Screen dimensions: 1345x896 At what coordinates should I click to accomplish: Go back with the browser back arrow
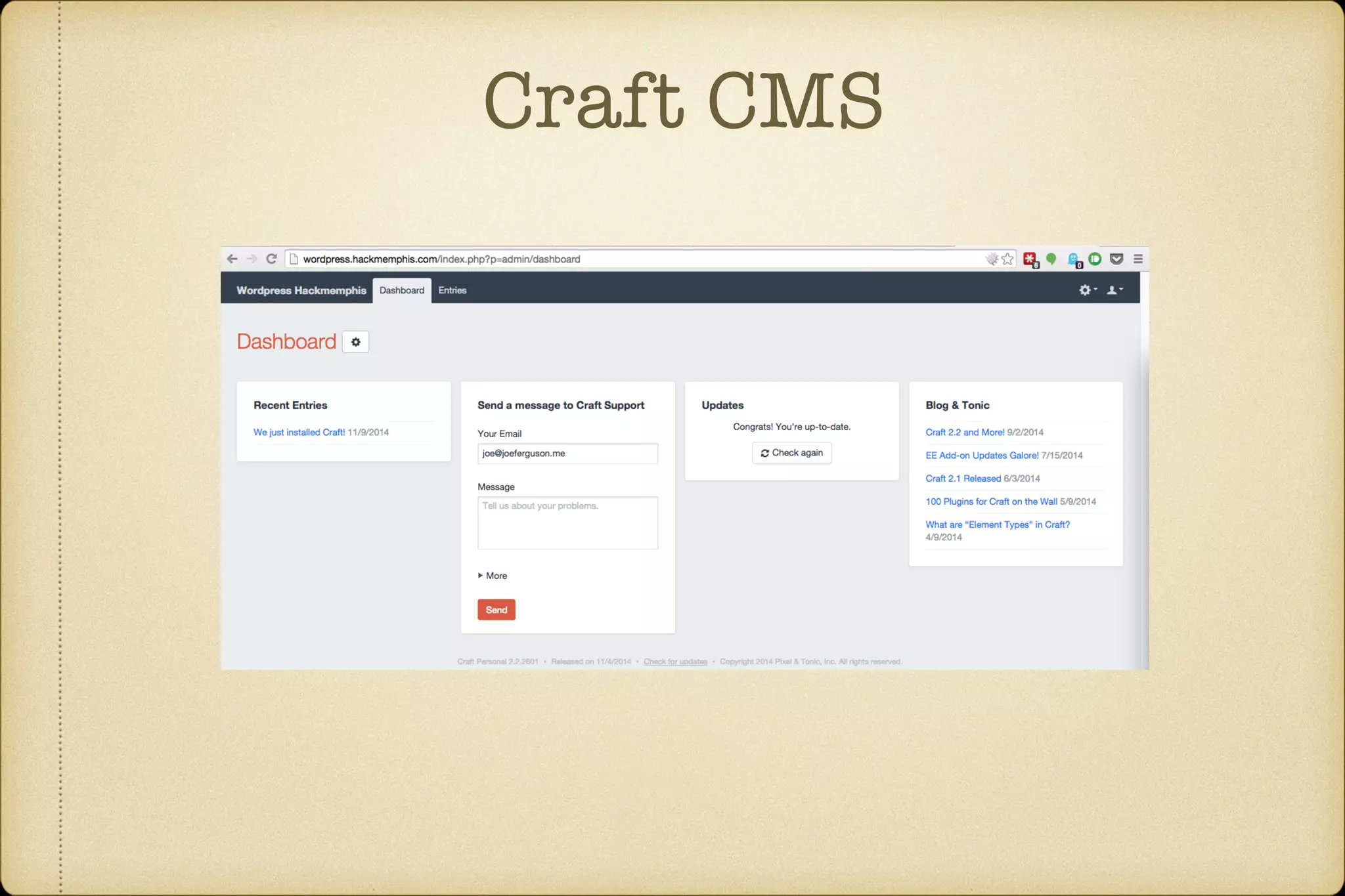point(232,259)
